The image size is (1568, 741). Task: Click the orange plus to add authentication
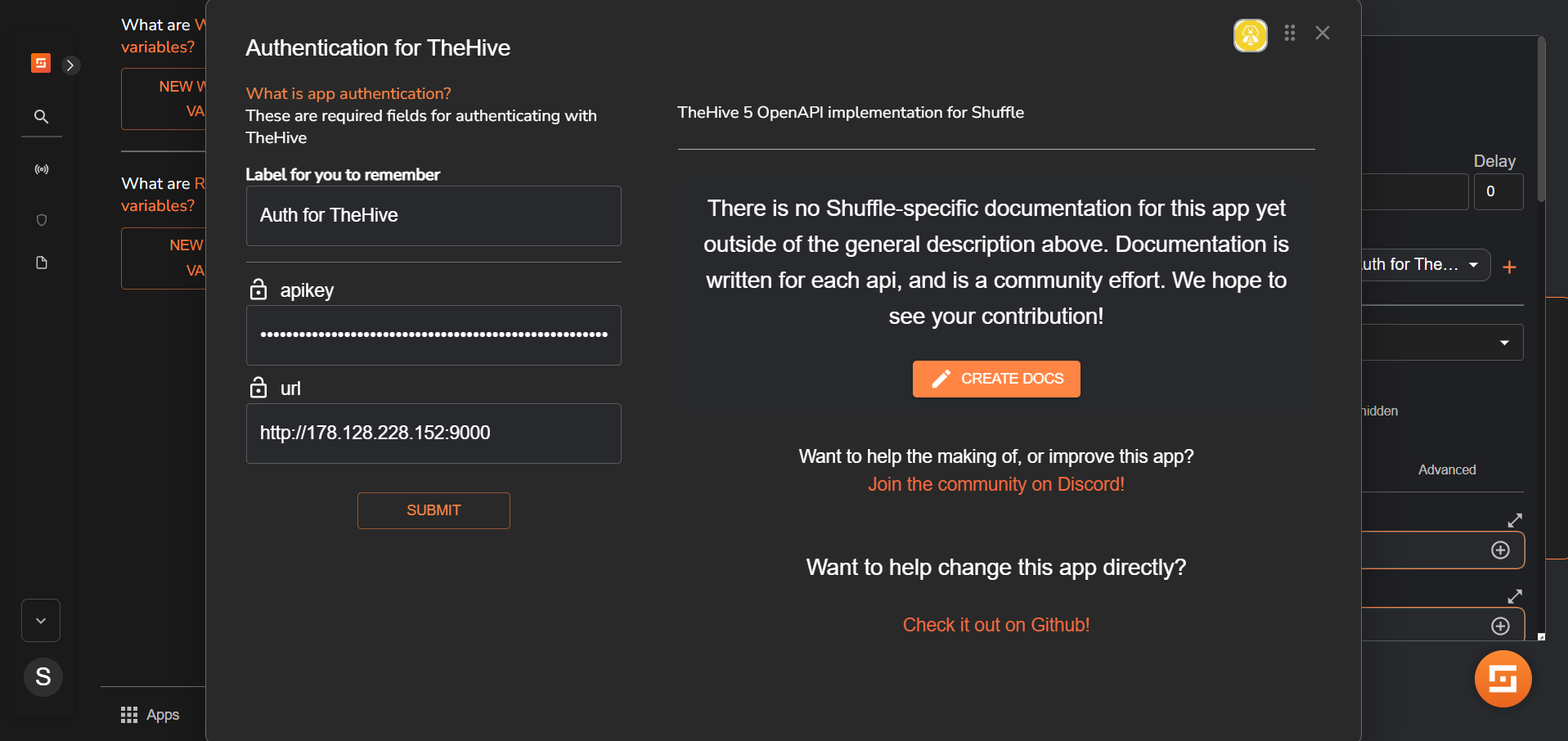click(x=1509, y=267)
